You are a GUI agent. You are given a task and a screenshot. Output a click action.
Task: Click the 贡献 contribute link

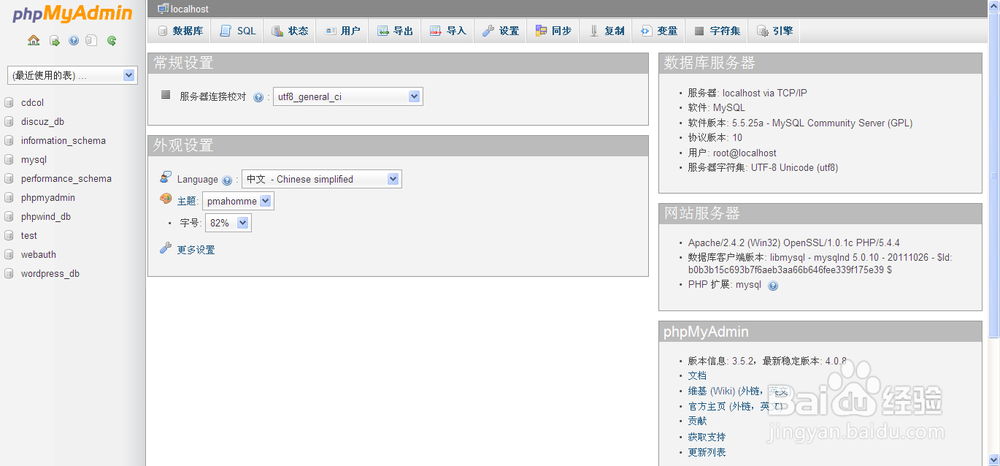click(x=697, y=421)
